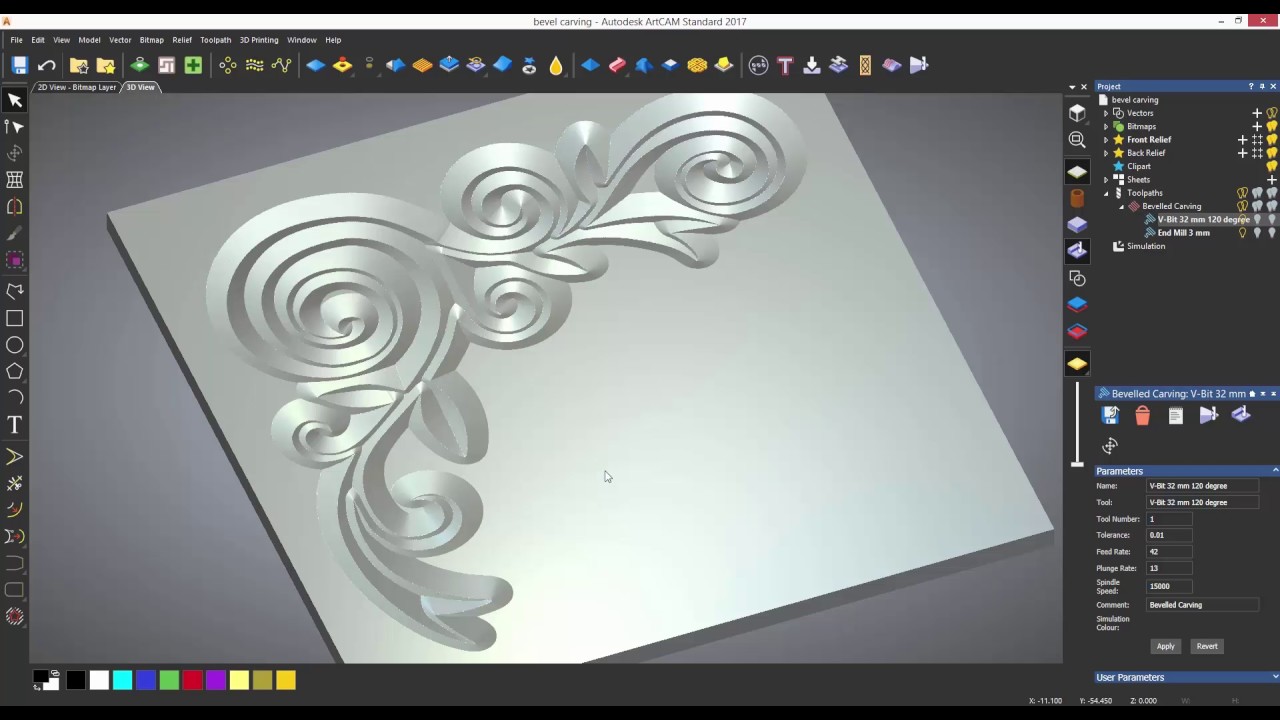Click the transform toolpath icon below Save
The width and height of the screenshot is (1280, 720).
click(x=1110, y=446)
